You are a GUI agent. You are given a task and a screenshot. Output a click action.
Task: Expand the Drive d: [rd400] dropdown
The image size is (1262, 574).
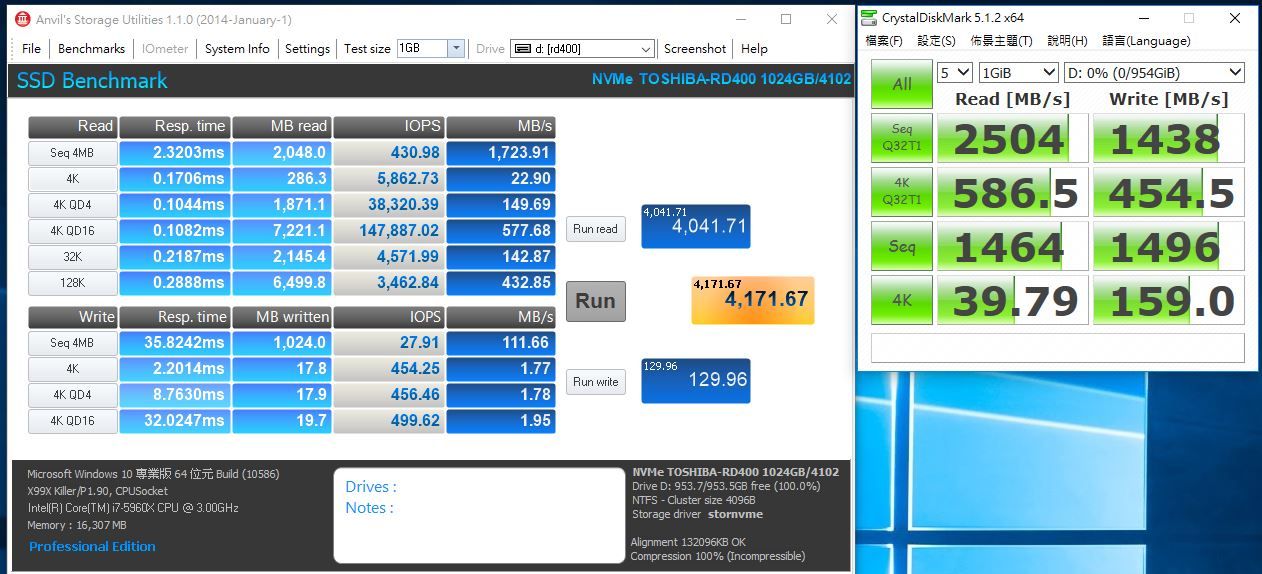(x=646, y=48)
